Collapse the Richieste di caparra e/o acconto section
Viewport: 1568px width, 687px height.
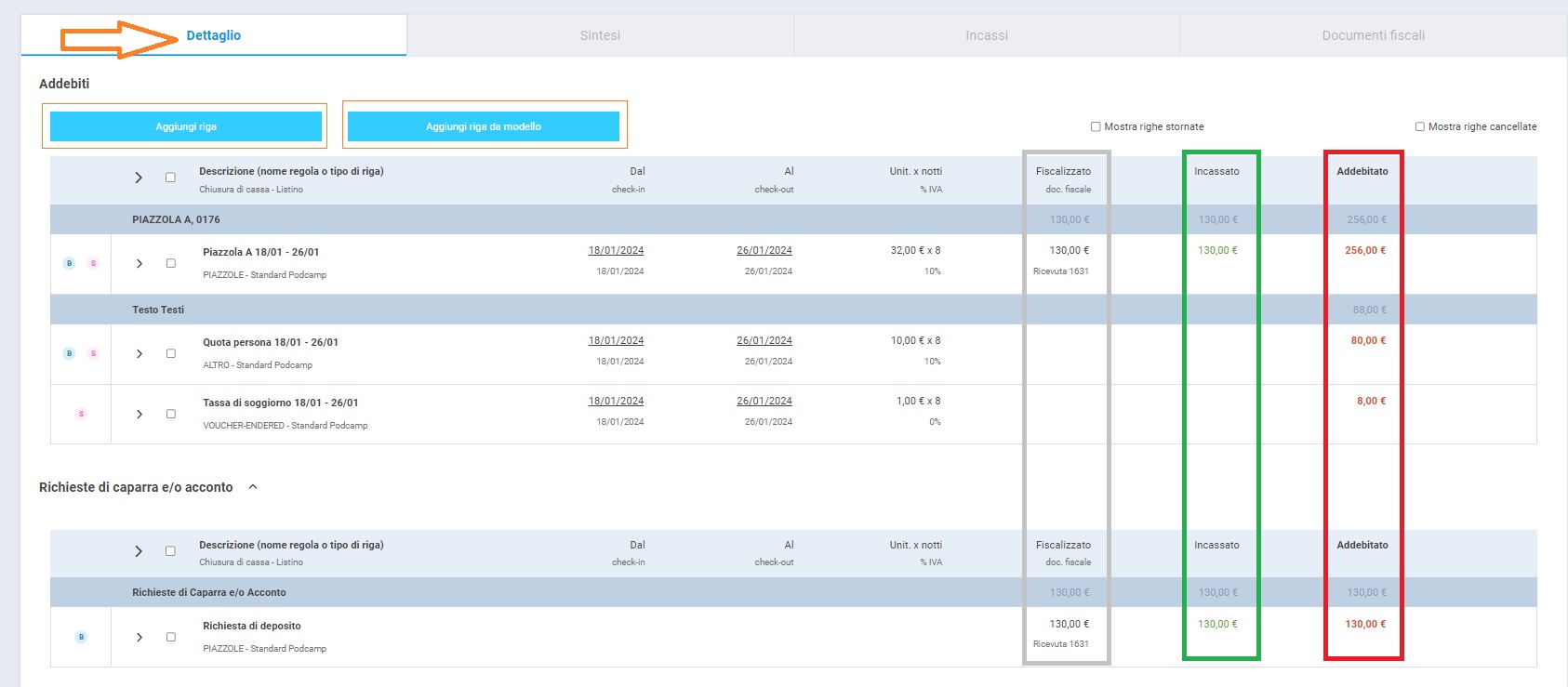click(253, 487)
